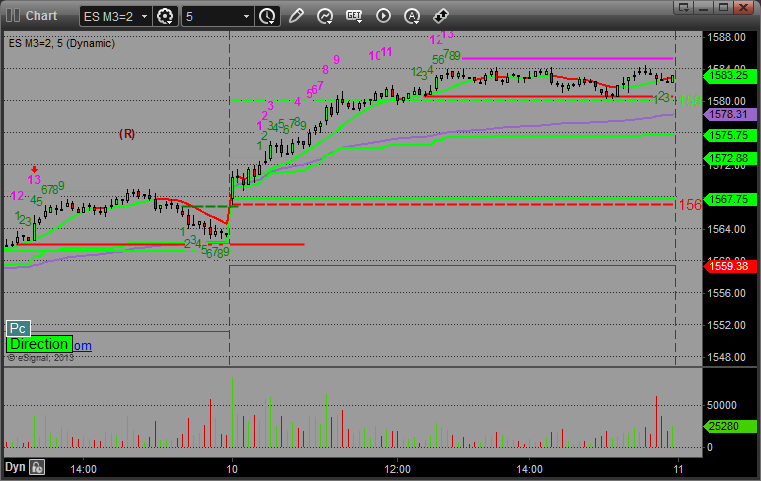Screen dimensions: 761x481
Task: Open the blue link beside Direction
Action: point(83,346)
